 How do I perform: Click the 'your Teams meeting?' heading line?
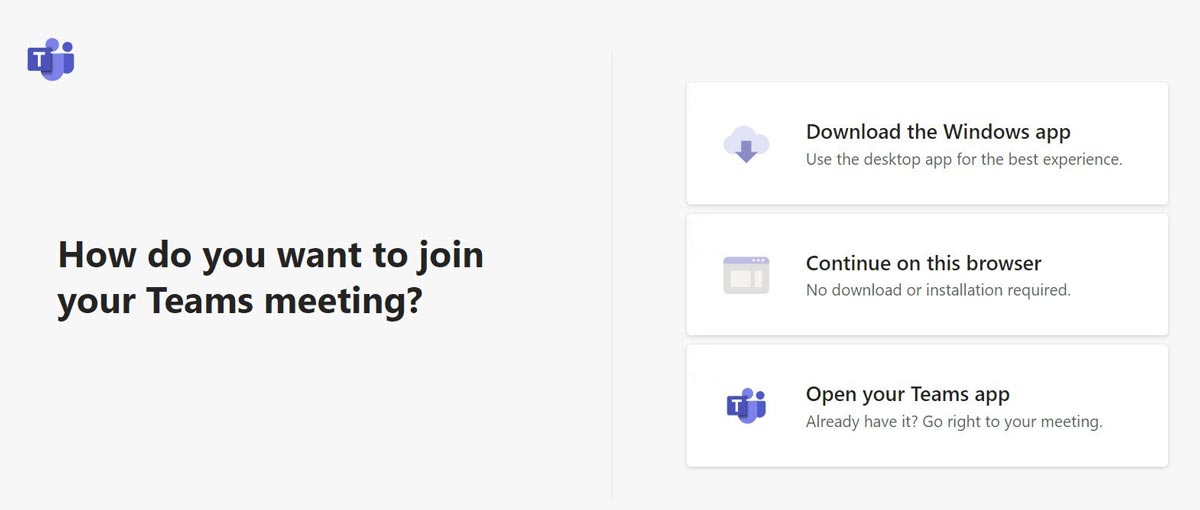(x=240, y=300)
